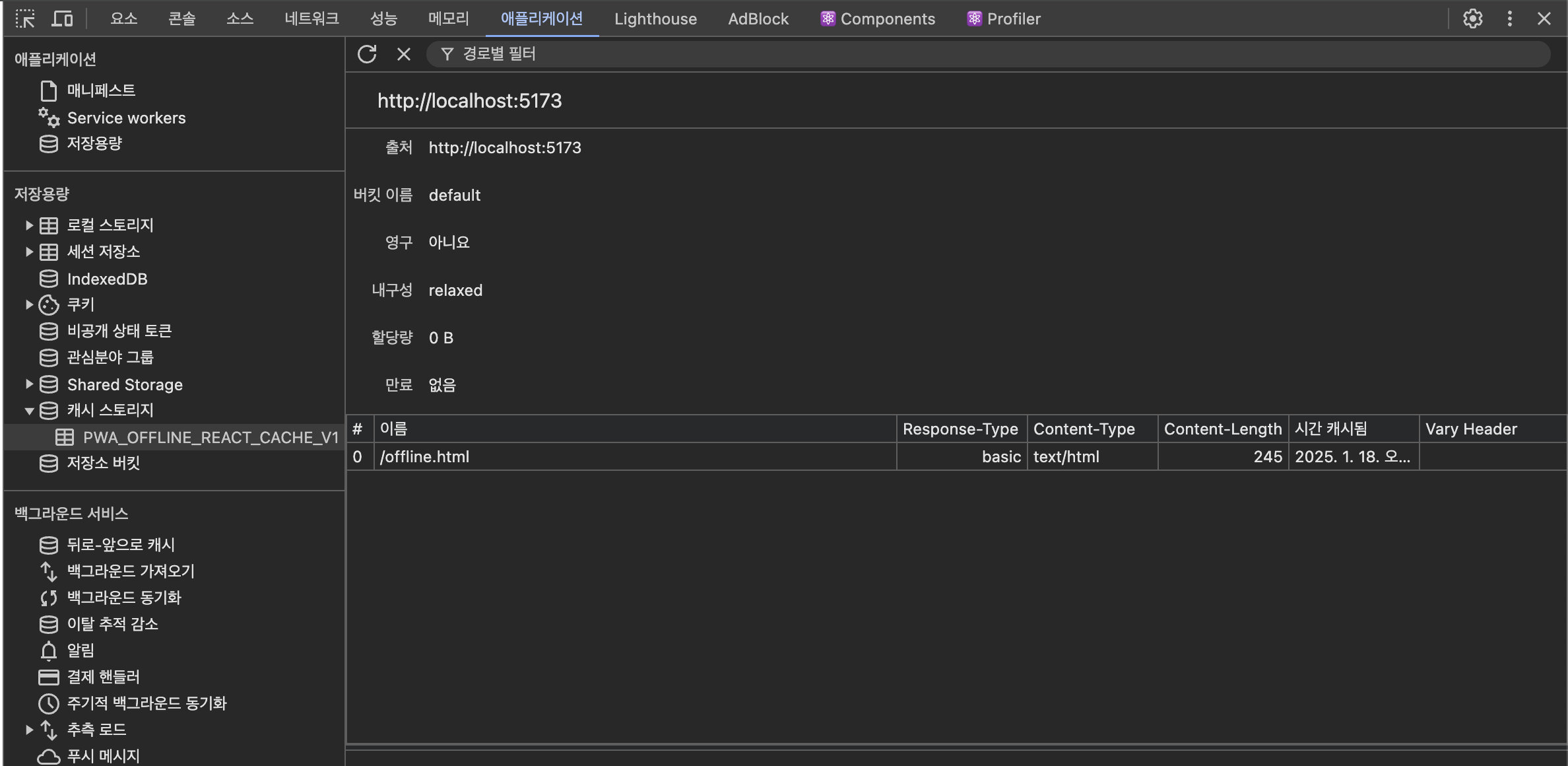Click the path filter input field
The image size is (1568, 766).
click(990, 54)
